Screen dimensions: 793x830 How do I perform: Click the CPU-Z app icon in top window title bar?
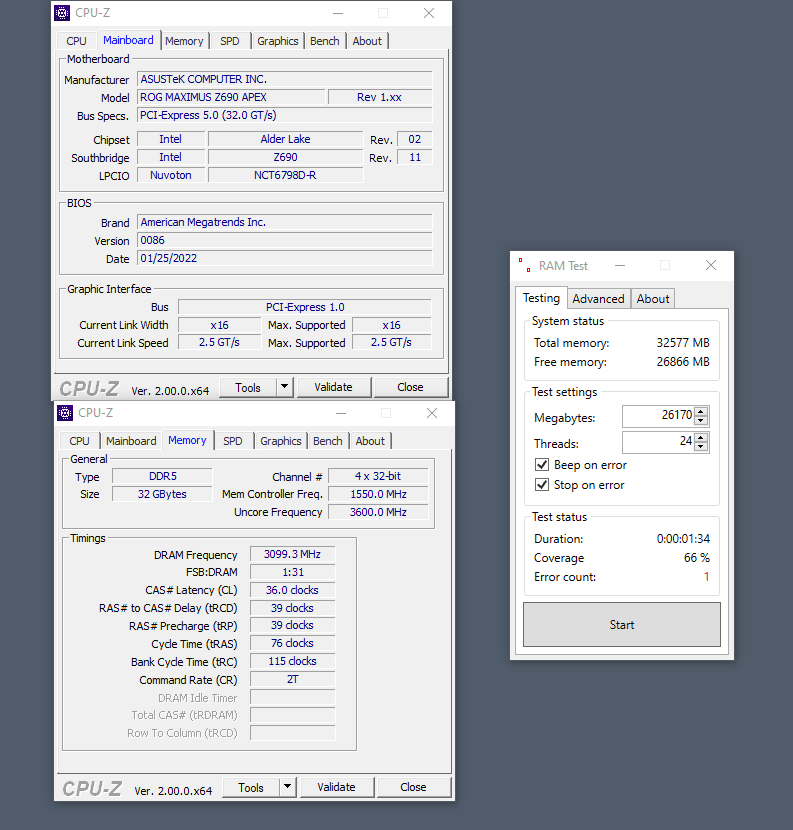click(62, 13)
